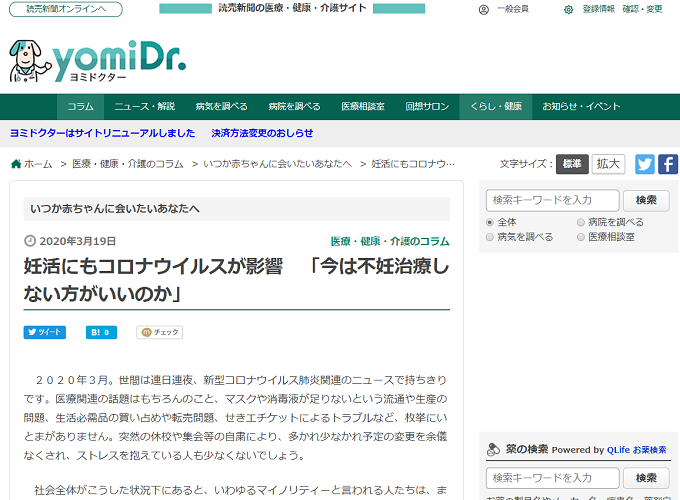Go to 医療・健康・介護のコラム breadcrumb
Image resolution: width=680 pixels, height=500 pixels.
point(128,164)
